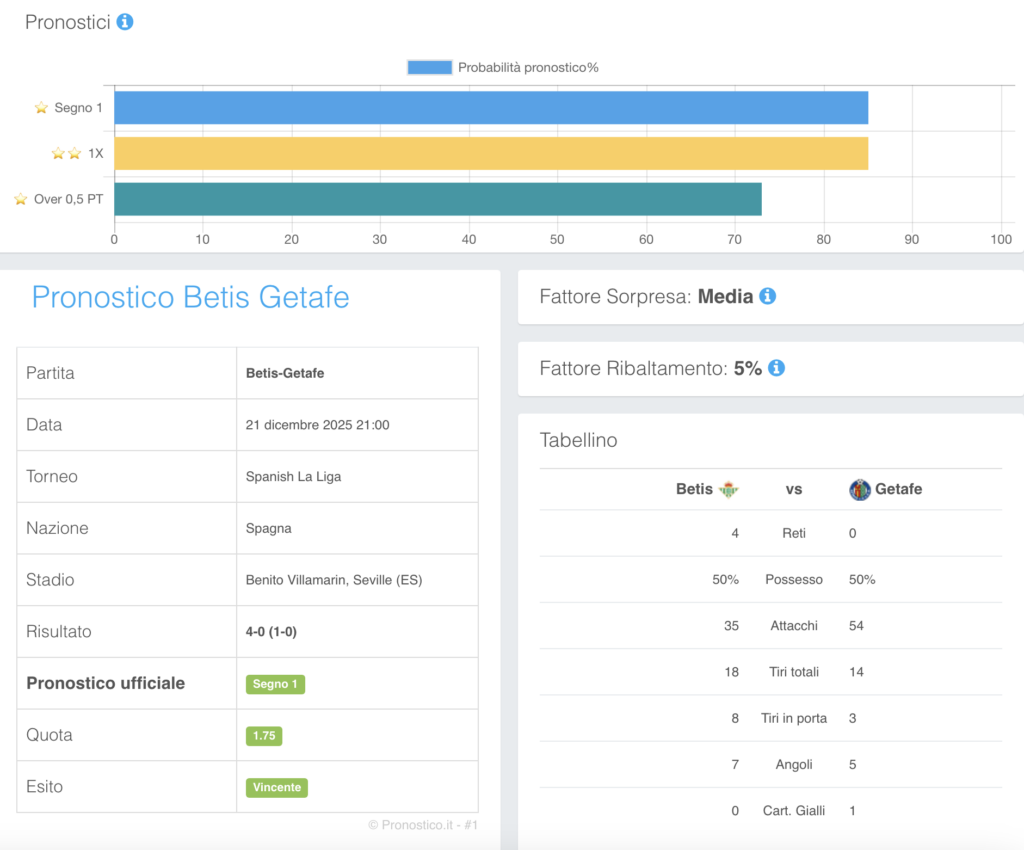Click the 4-0 (1-0) result cell

[x=271, y=632]
